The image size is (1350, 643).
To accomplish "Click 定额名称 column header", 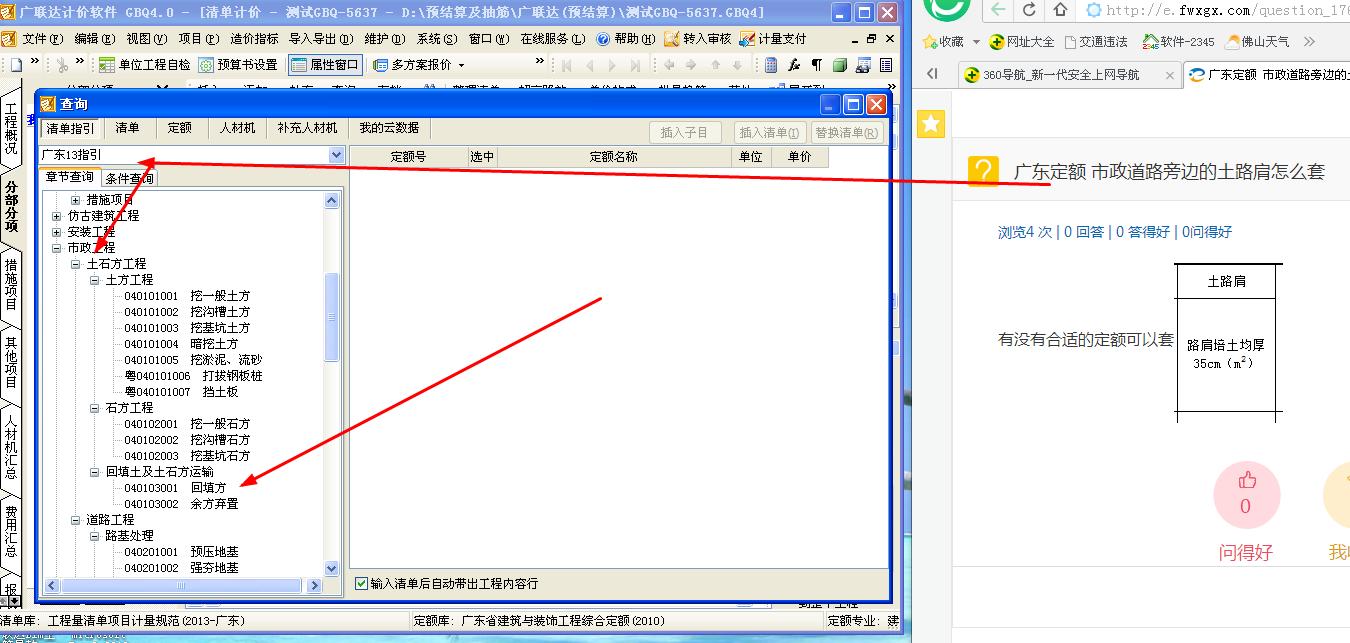I will pyautogui.click(x=614, y=157).
